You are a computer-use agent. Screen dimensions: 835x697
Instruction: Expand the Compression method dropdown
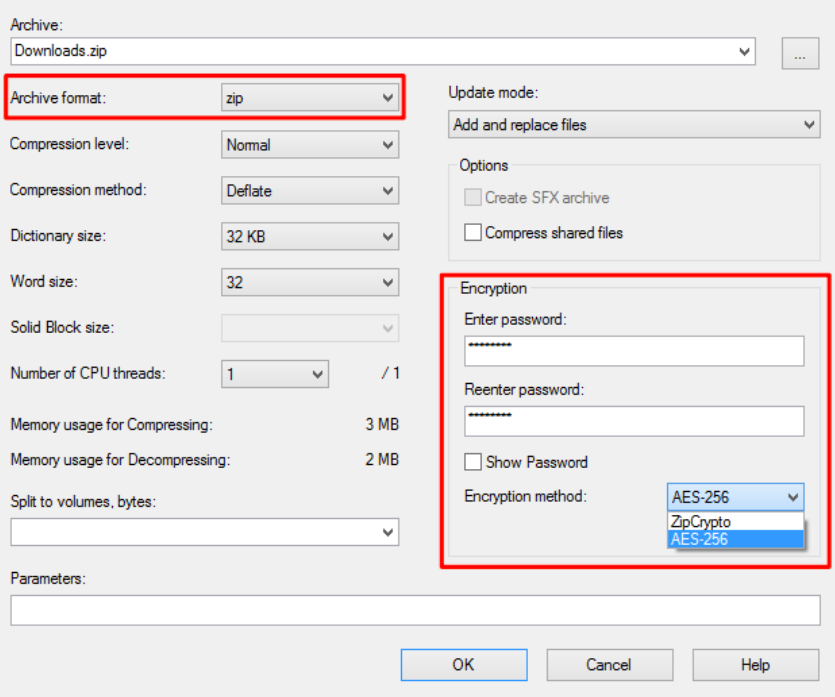tap(309, 191)
